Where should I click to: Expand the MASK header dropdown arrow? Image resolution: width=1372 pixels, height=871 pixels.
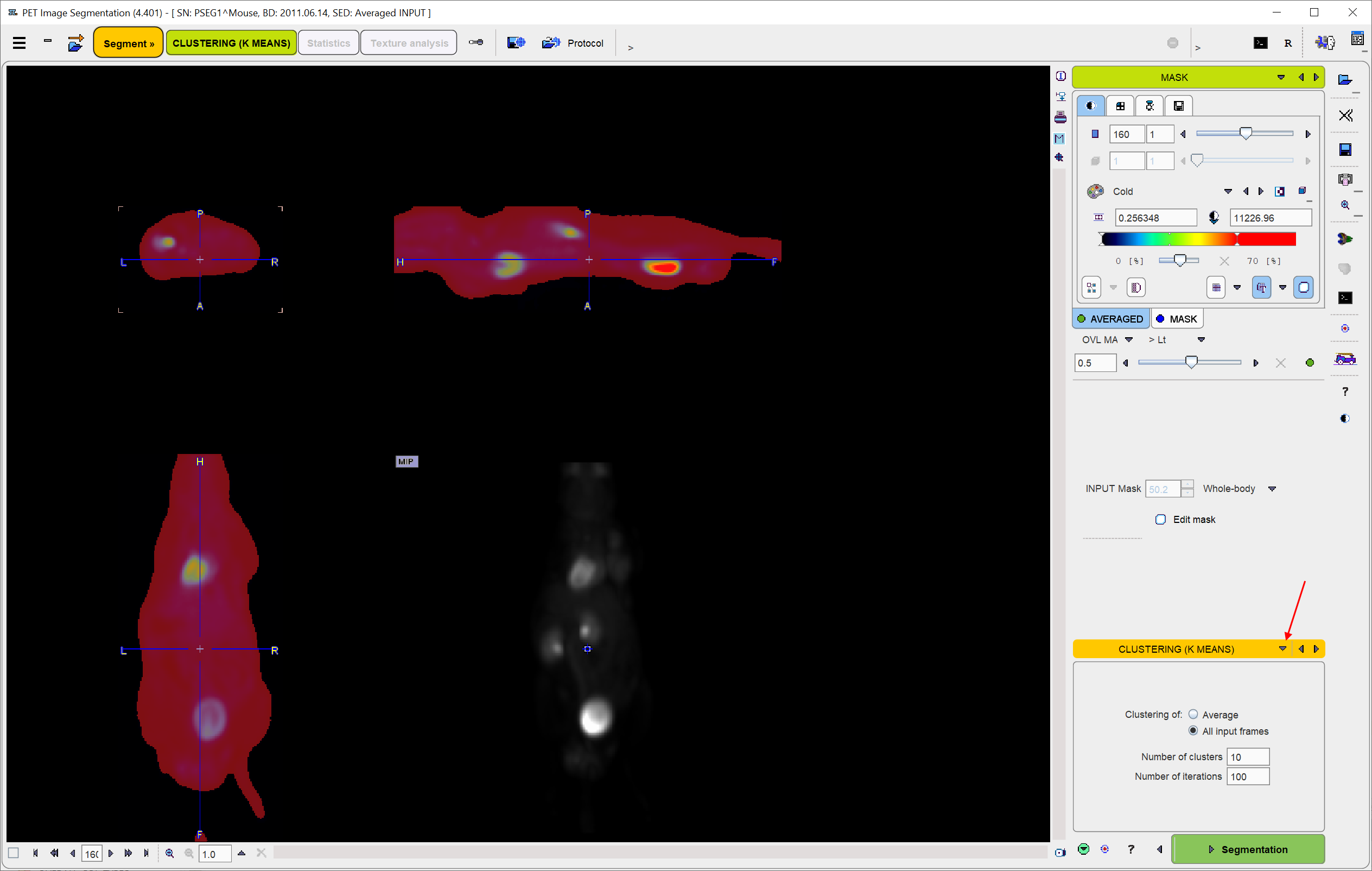coord(1281,77)
